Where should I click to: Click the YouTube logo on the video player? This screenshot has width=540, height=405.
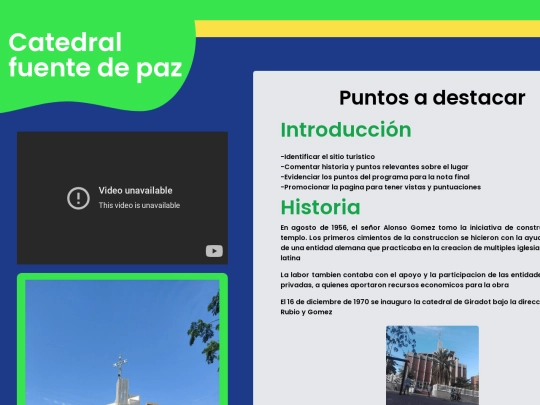214,251
